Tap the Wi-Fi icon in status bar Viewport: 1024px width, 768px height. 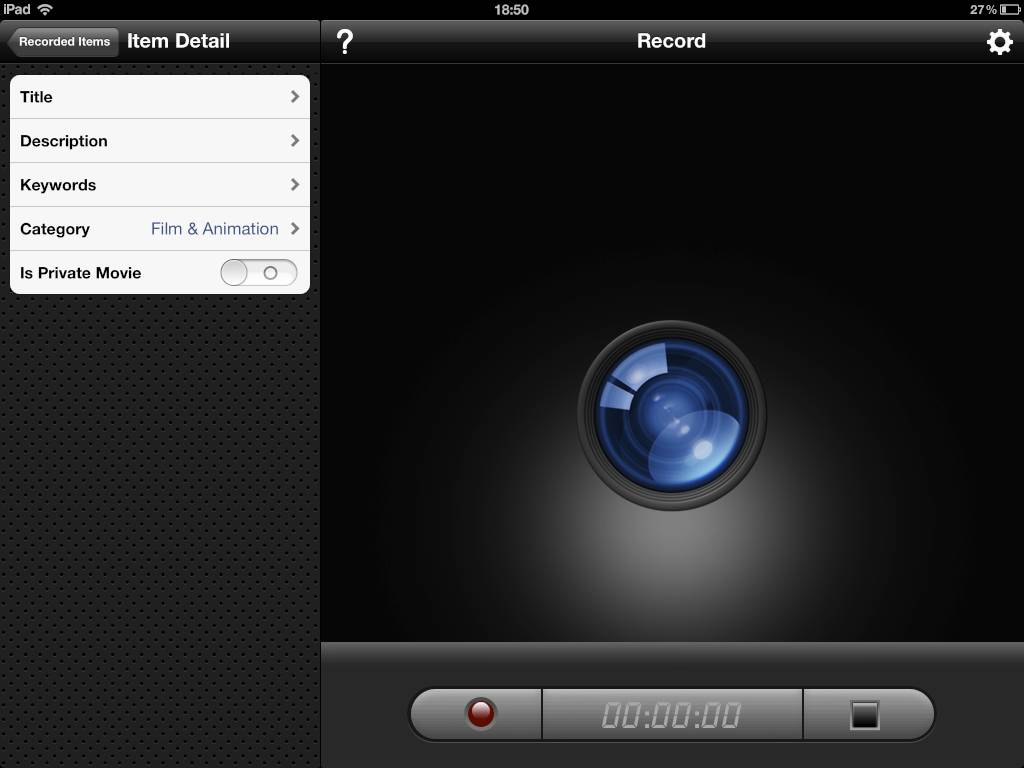[x=45, y=9]
